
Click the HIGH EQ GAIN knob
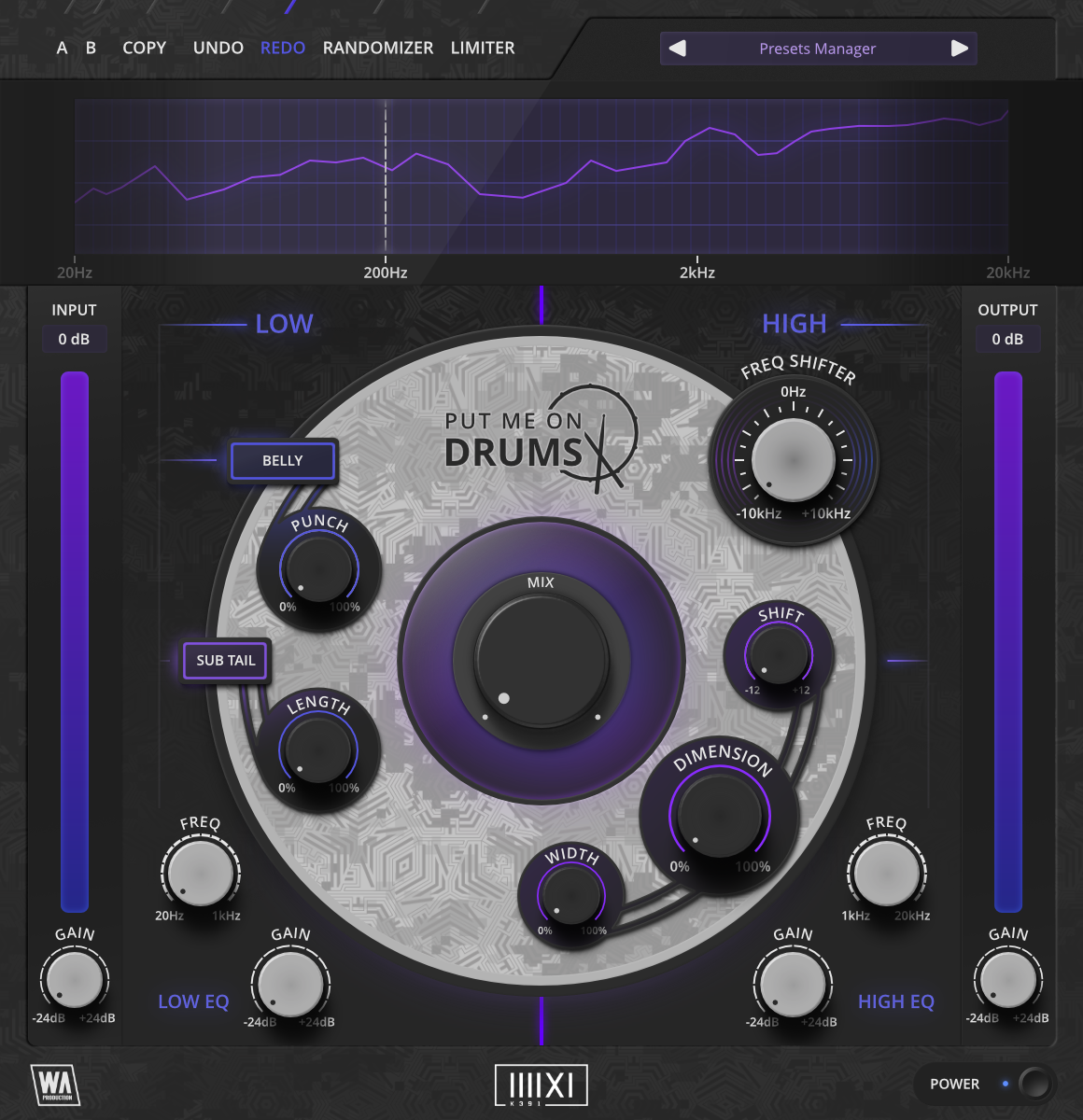(x=793, y=980)
